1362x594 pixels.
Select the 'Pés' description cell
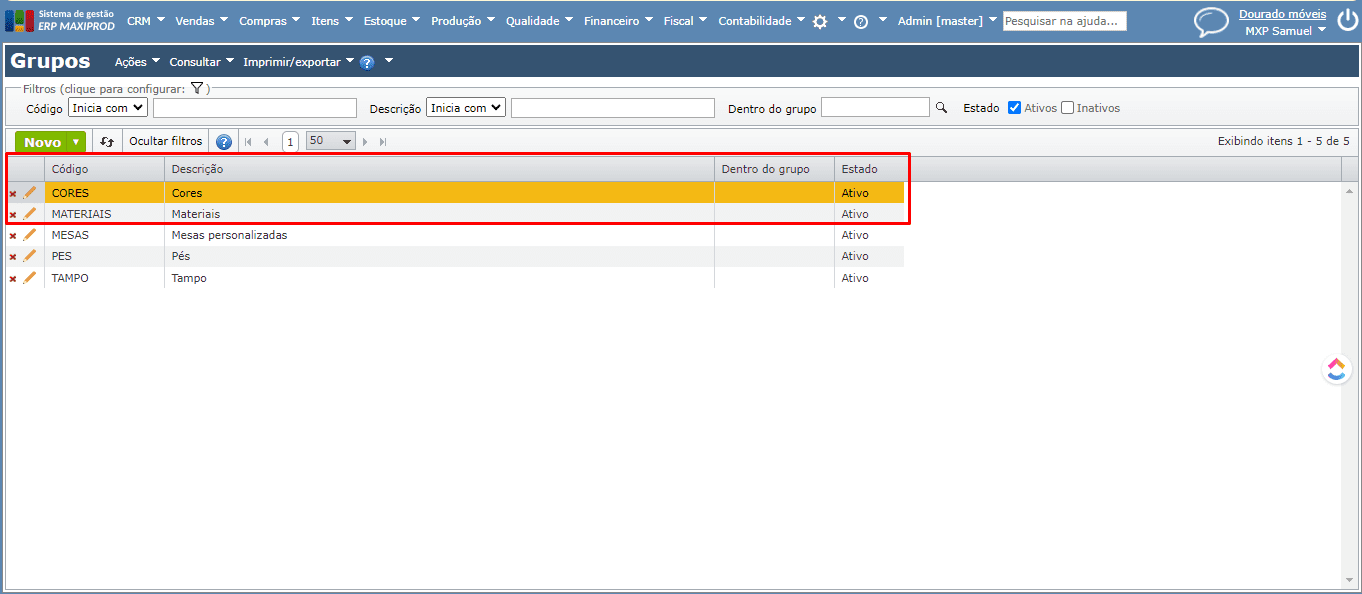[x=439, y=256]
